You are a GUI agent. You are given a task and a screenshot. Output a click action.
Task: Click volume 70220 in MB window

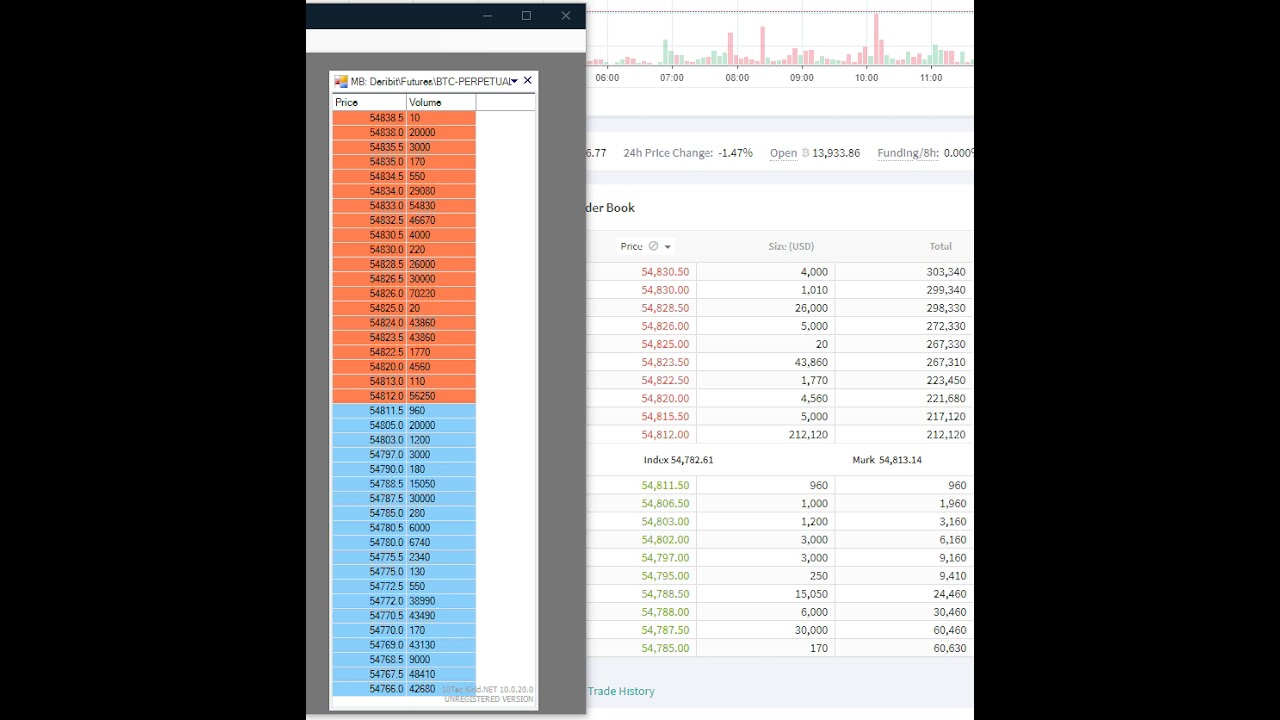[422, 294]
